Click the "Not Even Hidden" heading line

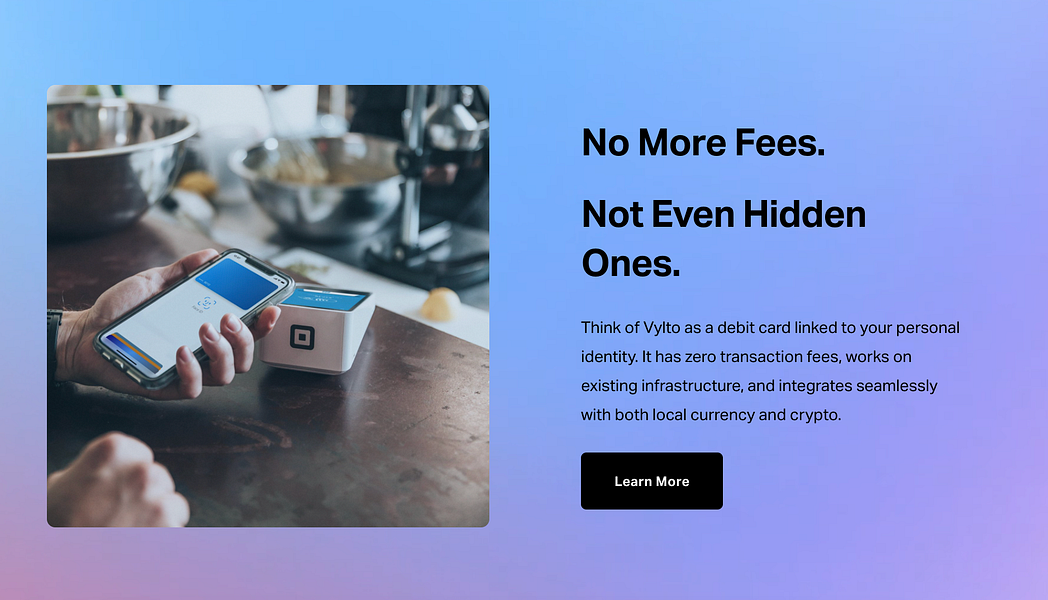point(724,214)
